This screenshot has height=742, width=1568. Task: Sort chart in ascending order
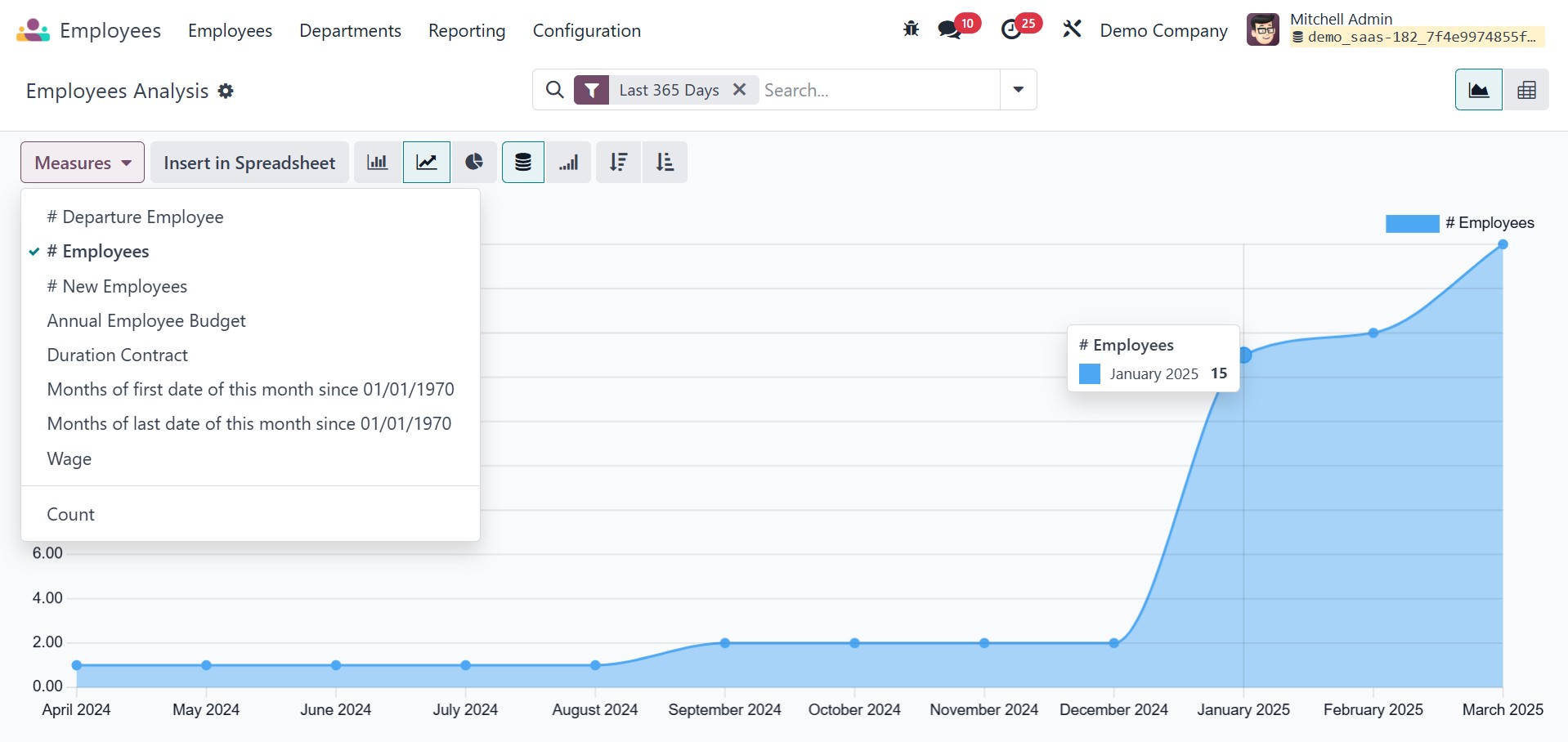[665, 163]
